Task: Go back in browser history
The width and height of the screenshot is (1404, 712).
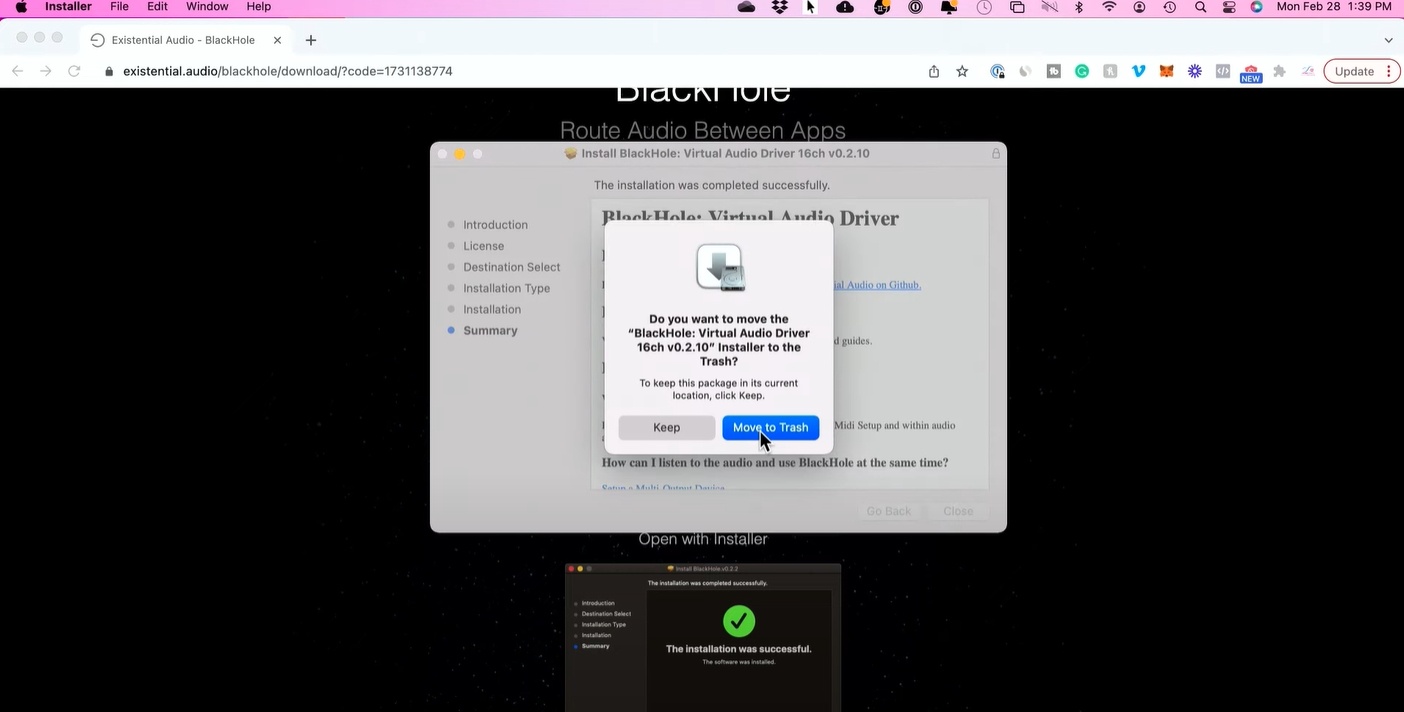Action: pos(17,71)
